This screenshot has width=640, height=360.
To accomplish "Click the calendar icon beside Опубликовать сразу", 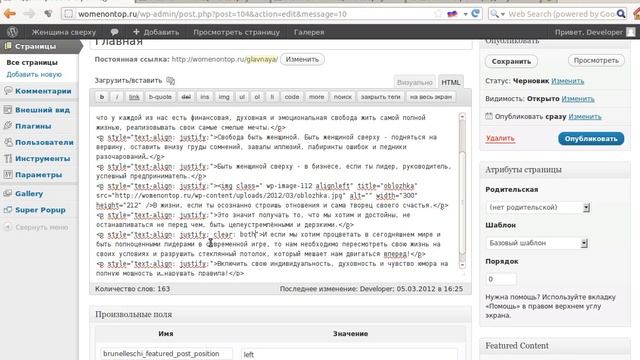I will pyautogui.click(x=489, y=116).
